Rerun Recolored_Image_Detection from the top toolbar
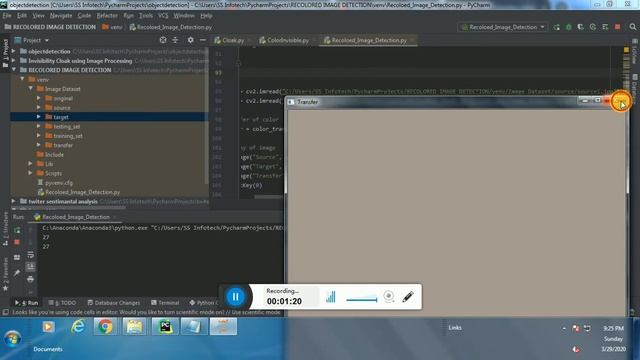This screenshot has height=360, width=640. tap(556, 27)
